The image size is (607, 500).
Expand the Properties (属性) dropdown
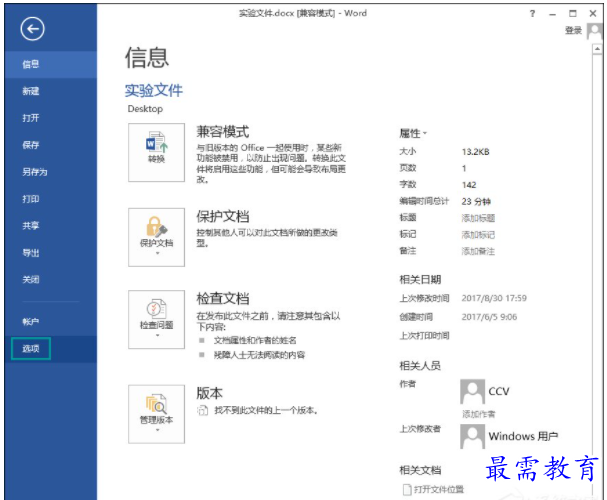point(413,134)
